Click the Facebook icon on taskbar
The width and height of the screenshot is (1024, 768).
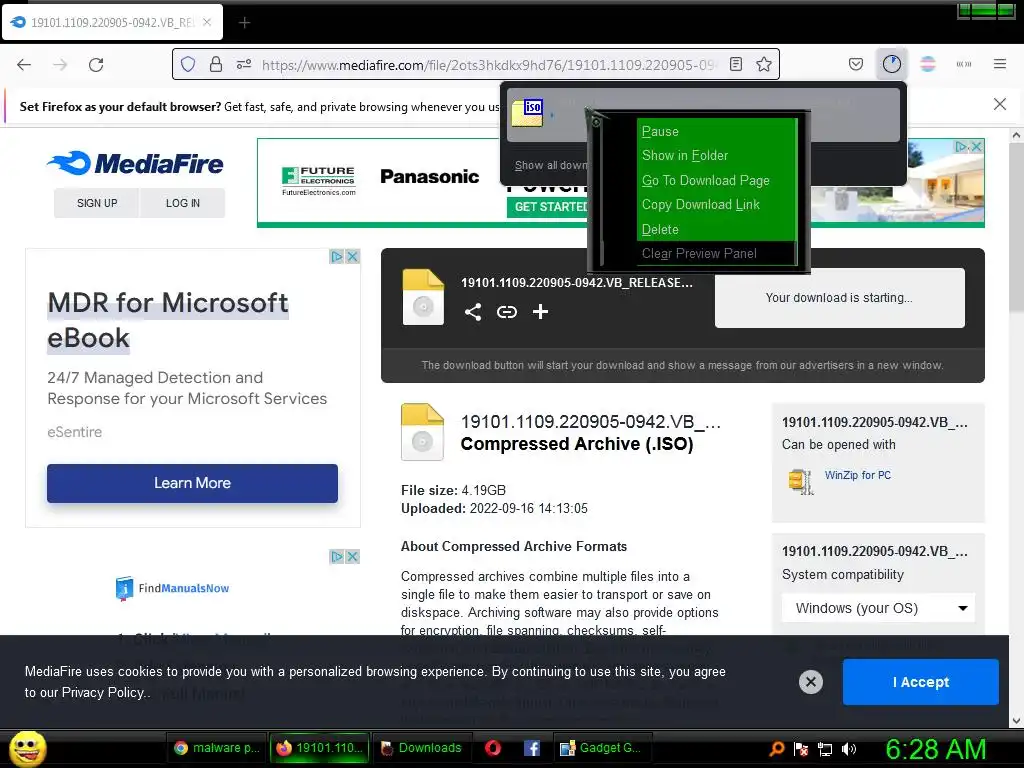(x=532, y=748)
